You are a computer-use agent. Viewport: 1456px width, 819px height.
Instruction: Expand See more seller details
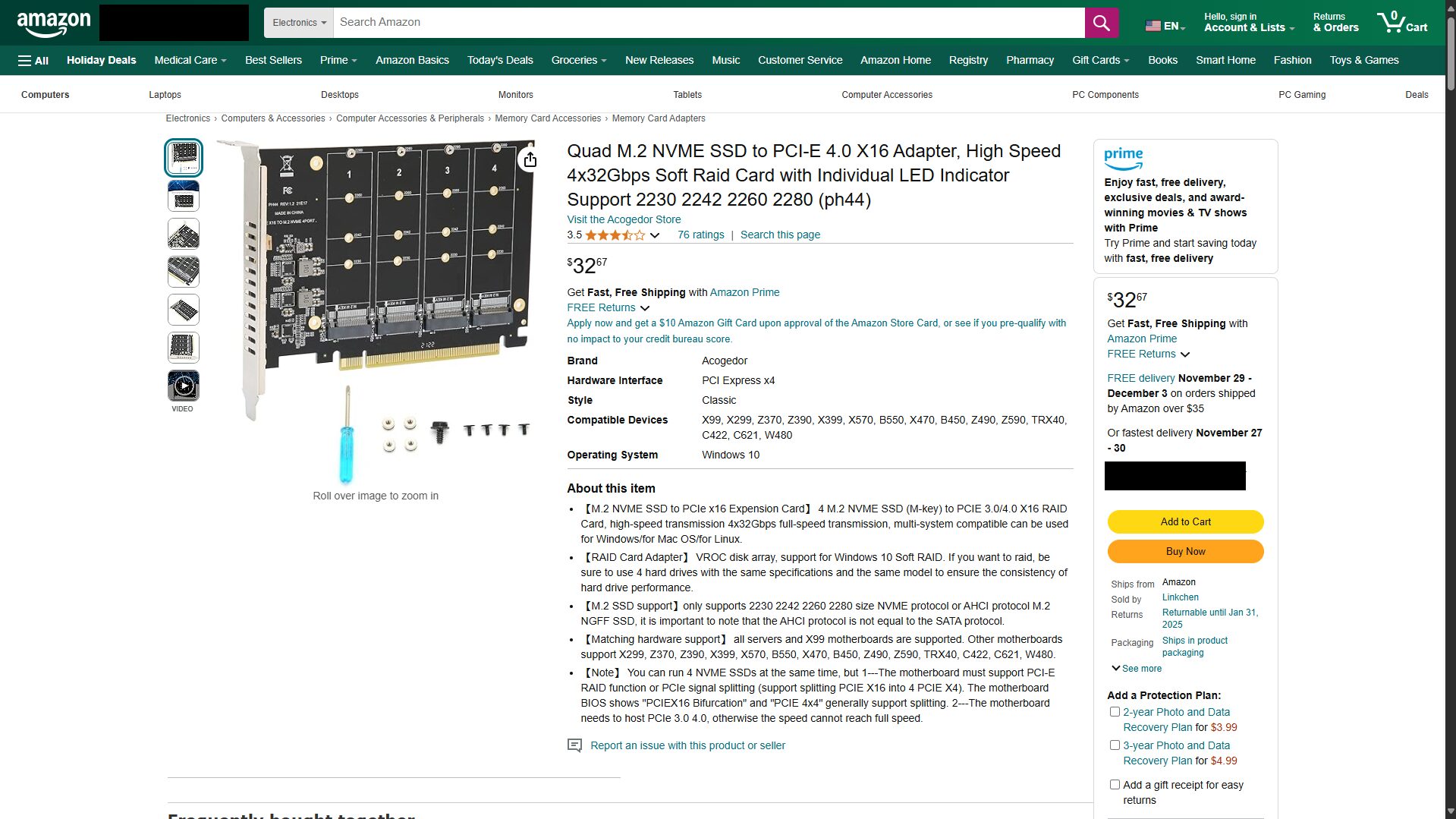click(x=1137, y=669)
